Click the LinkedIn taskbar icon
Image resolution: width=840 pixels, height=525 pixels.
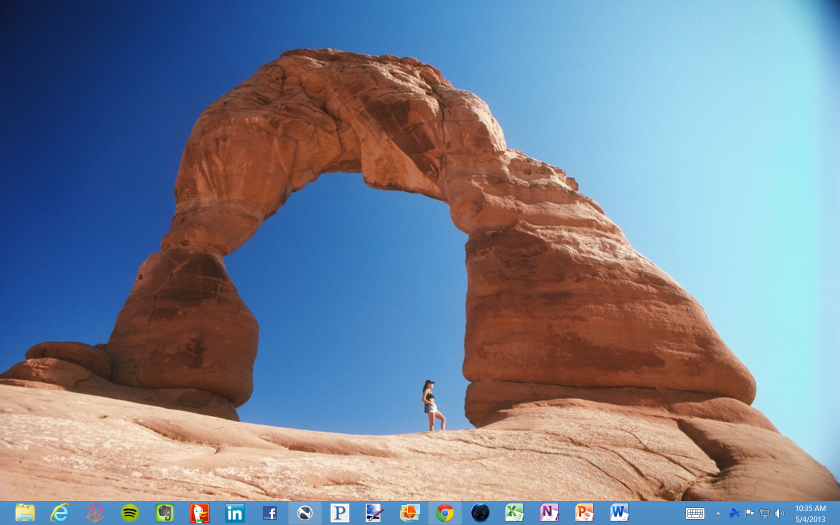tap(235, 513)
